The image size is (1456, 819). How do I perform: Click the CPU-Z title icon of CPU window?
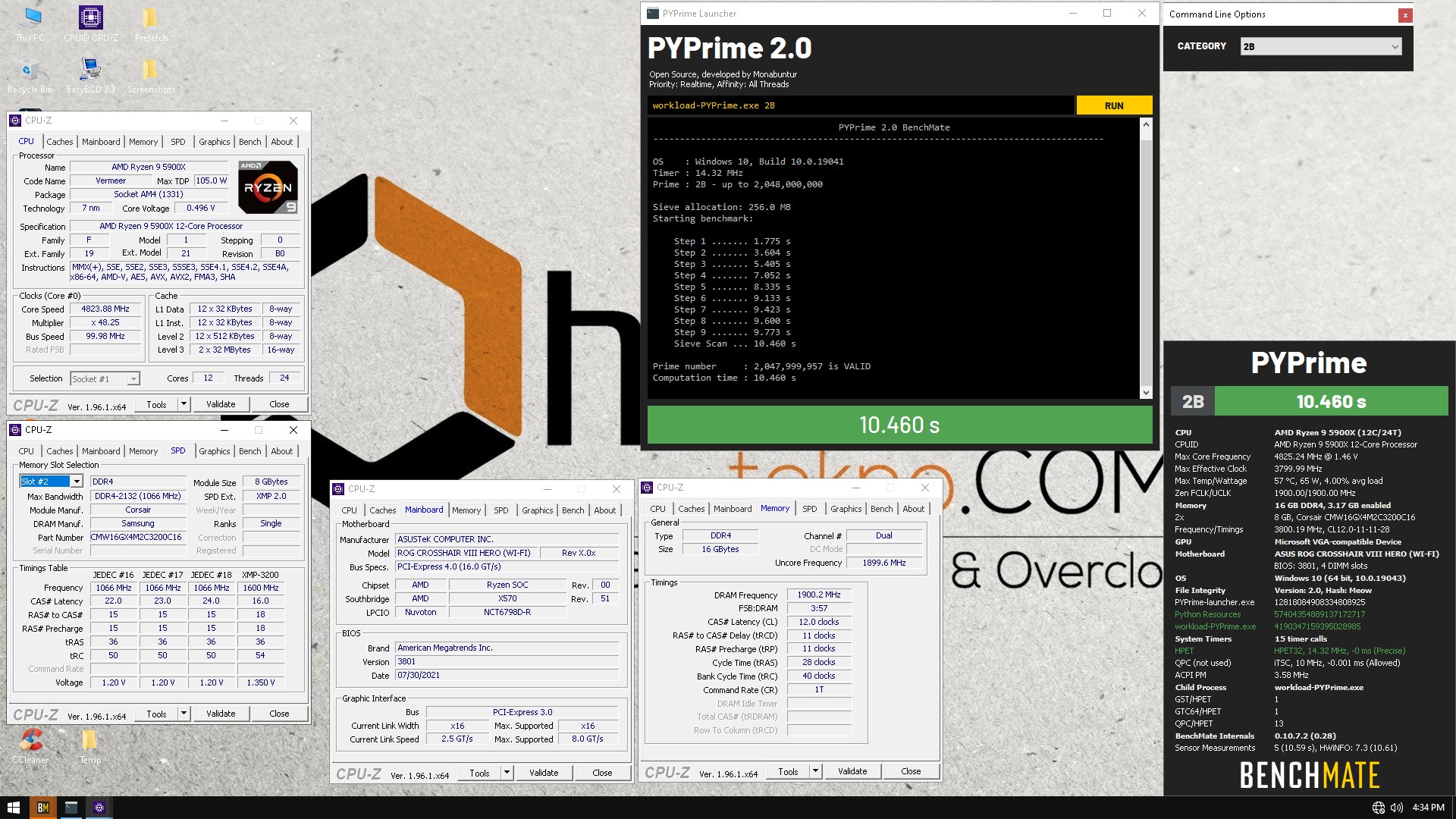pyautogui.click(x=15, y=121)
